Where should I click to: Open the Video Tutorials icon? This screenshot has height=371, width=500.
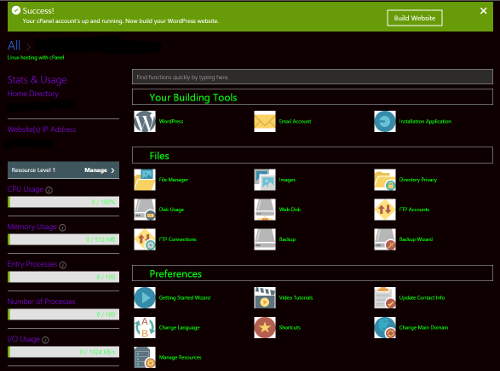pos(265,298)
